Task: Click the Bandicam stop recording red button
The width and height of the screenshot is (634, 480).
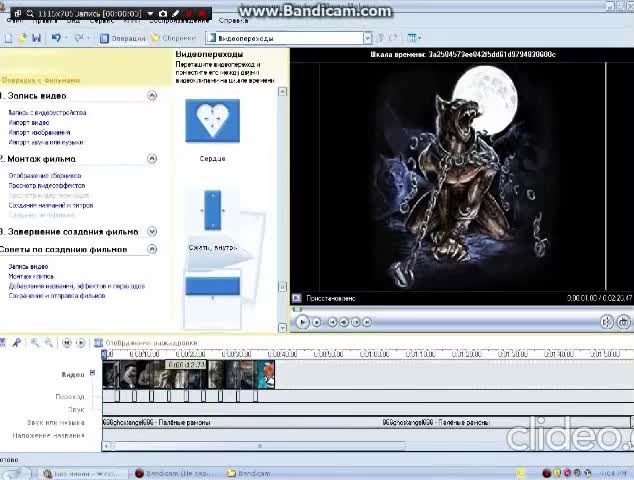Action: coord(202,14)
